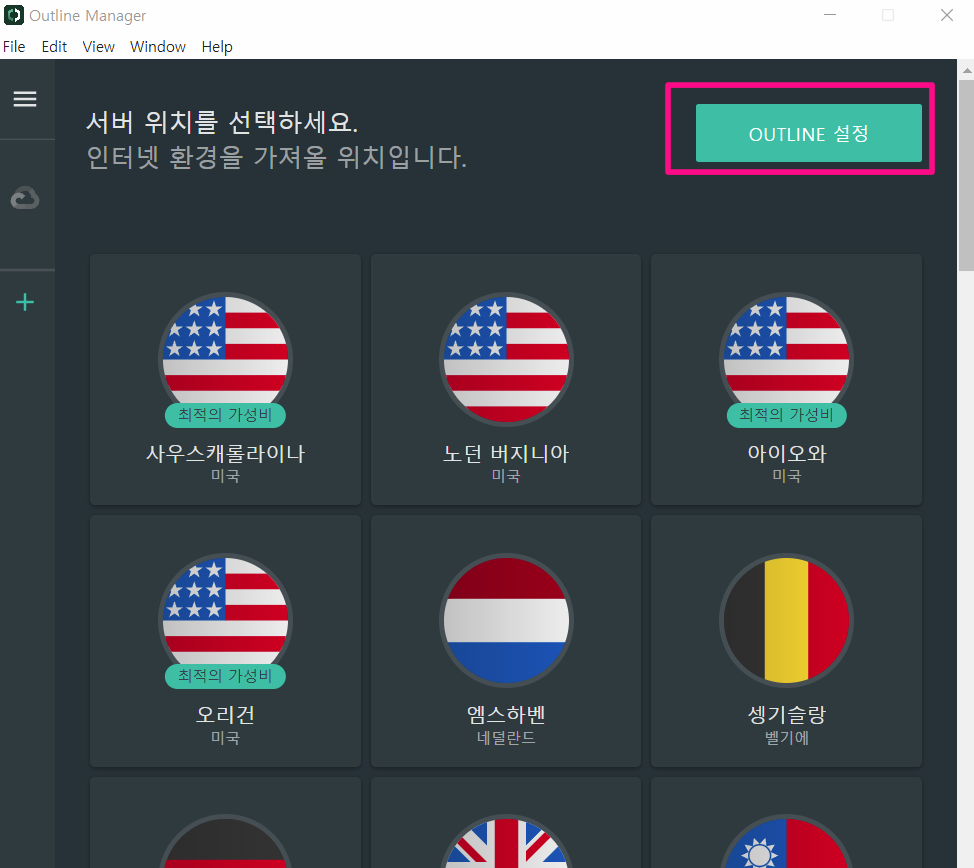
Task: Choose the 엠스하벤 Netherlands location card
Action: 506,641
